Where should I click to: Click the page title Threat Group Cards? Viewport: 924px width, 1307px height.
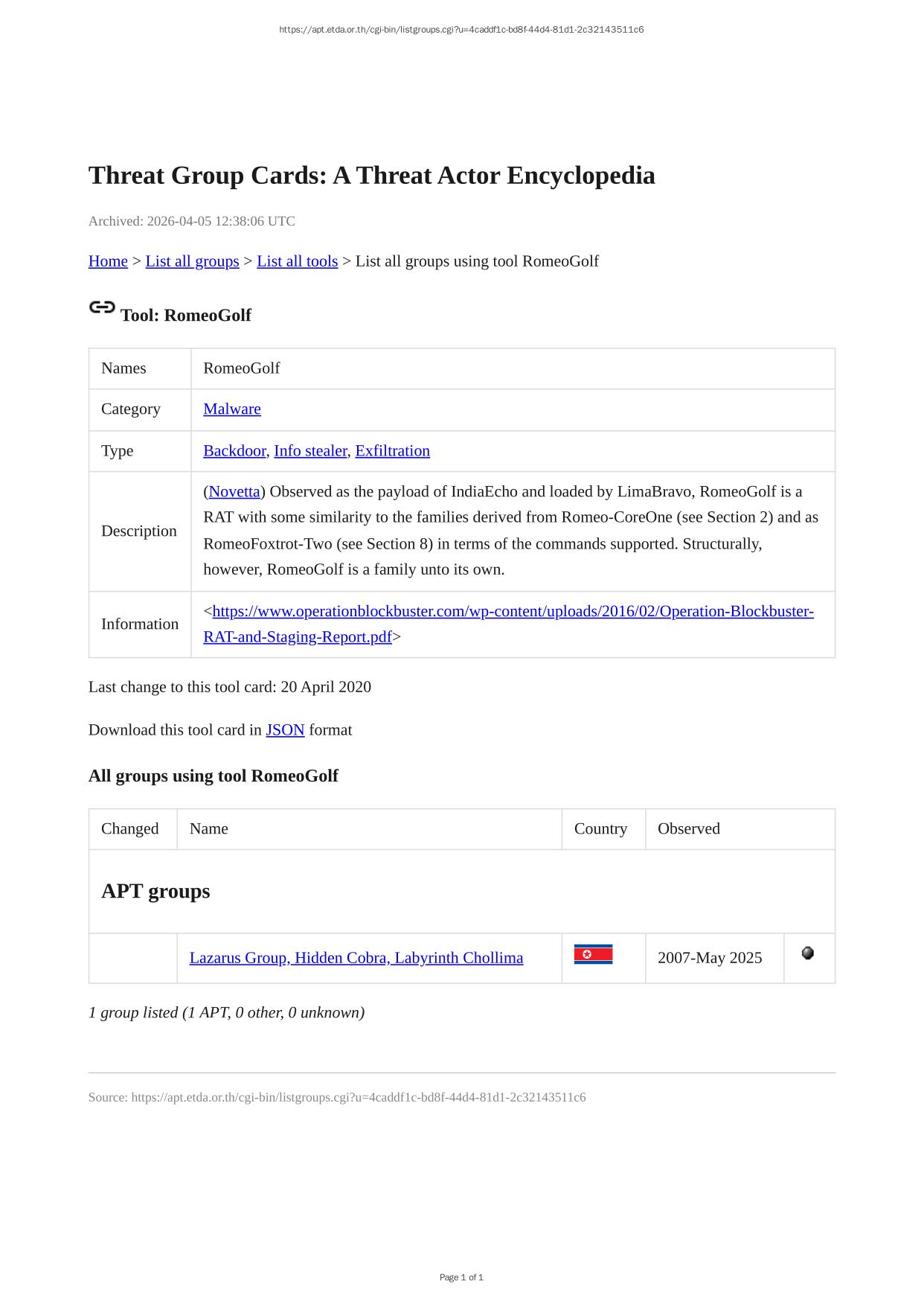pos(371,176)
